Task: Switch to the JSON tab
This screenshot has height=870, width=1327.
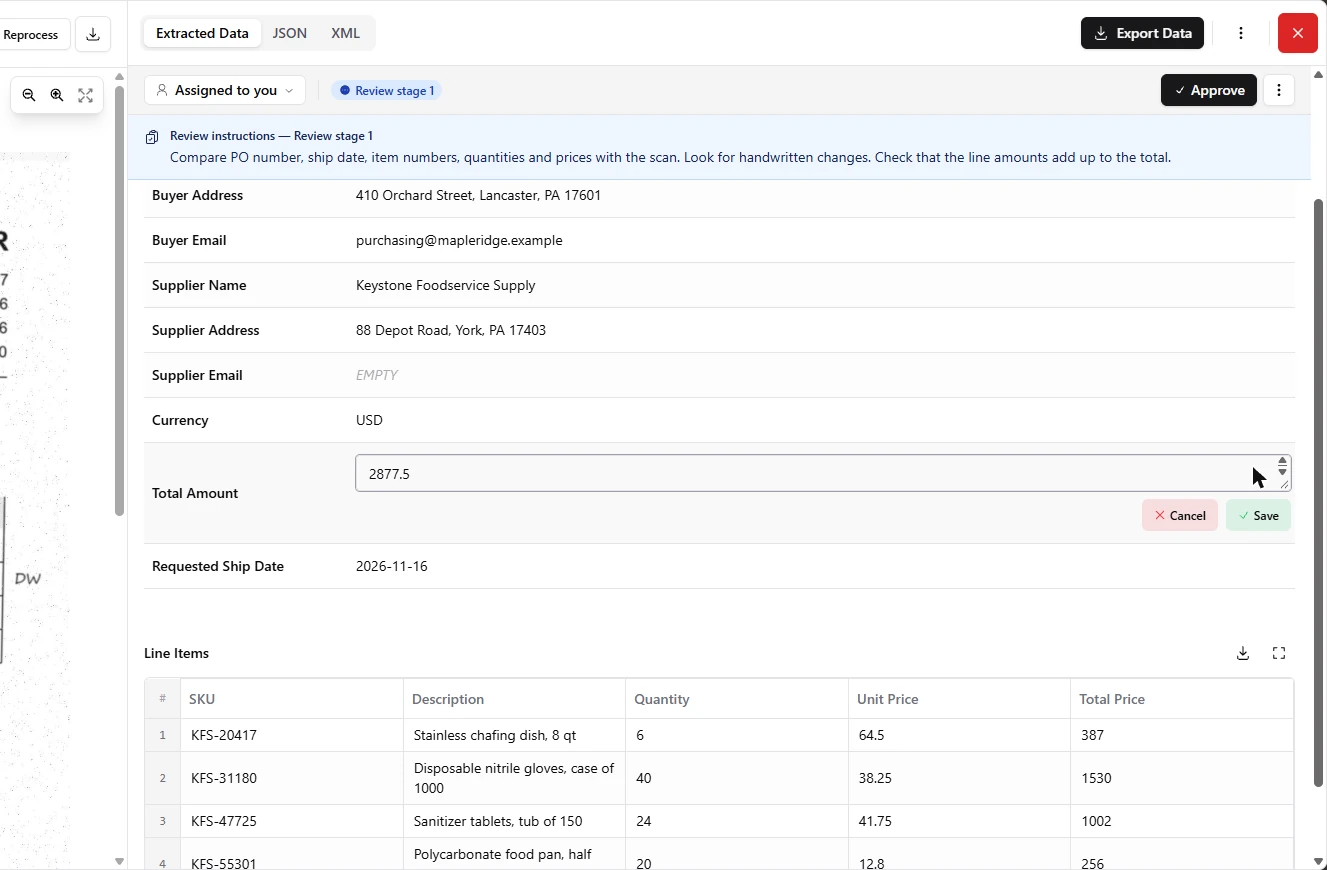Action: pyautogui.click(x=290, y=33)
